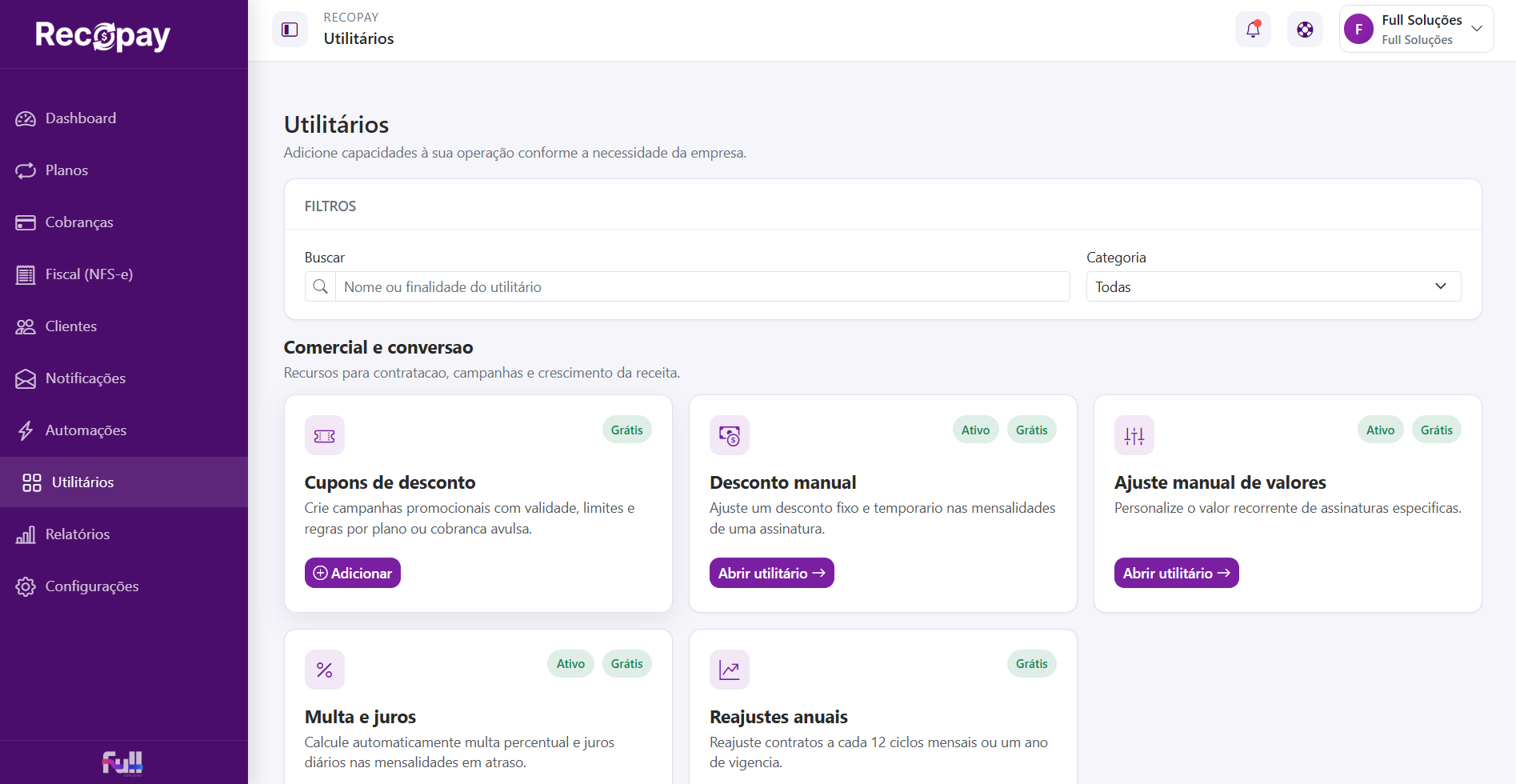Click the search magnifier icon
The width and height of the screenshot is (1516, 784).
(320, 286)
